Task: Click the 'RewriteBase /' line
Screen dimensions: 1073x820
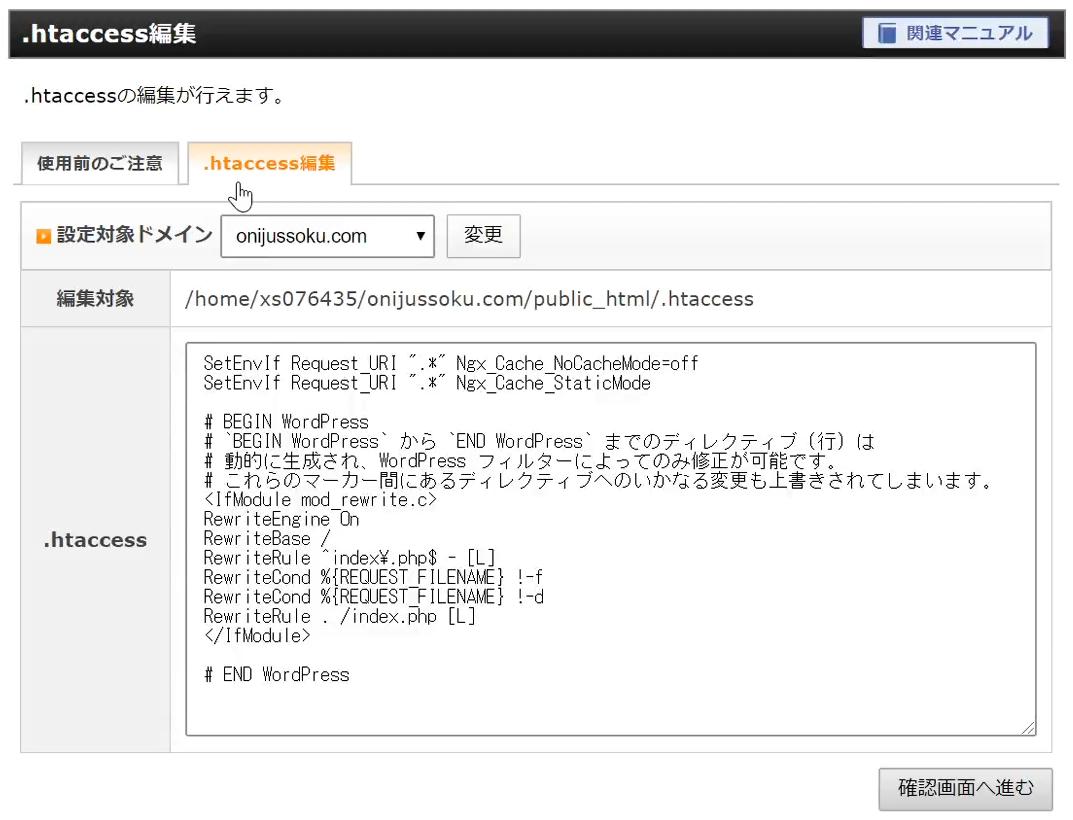Action: coord(267,539)
